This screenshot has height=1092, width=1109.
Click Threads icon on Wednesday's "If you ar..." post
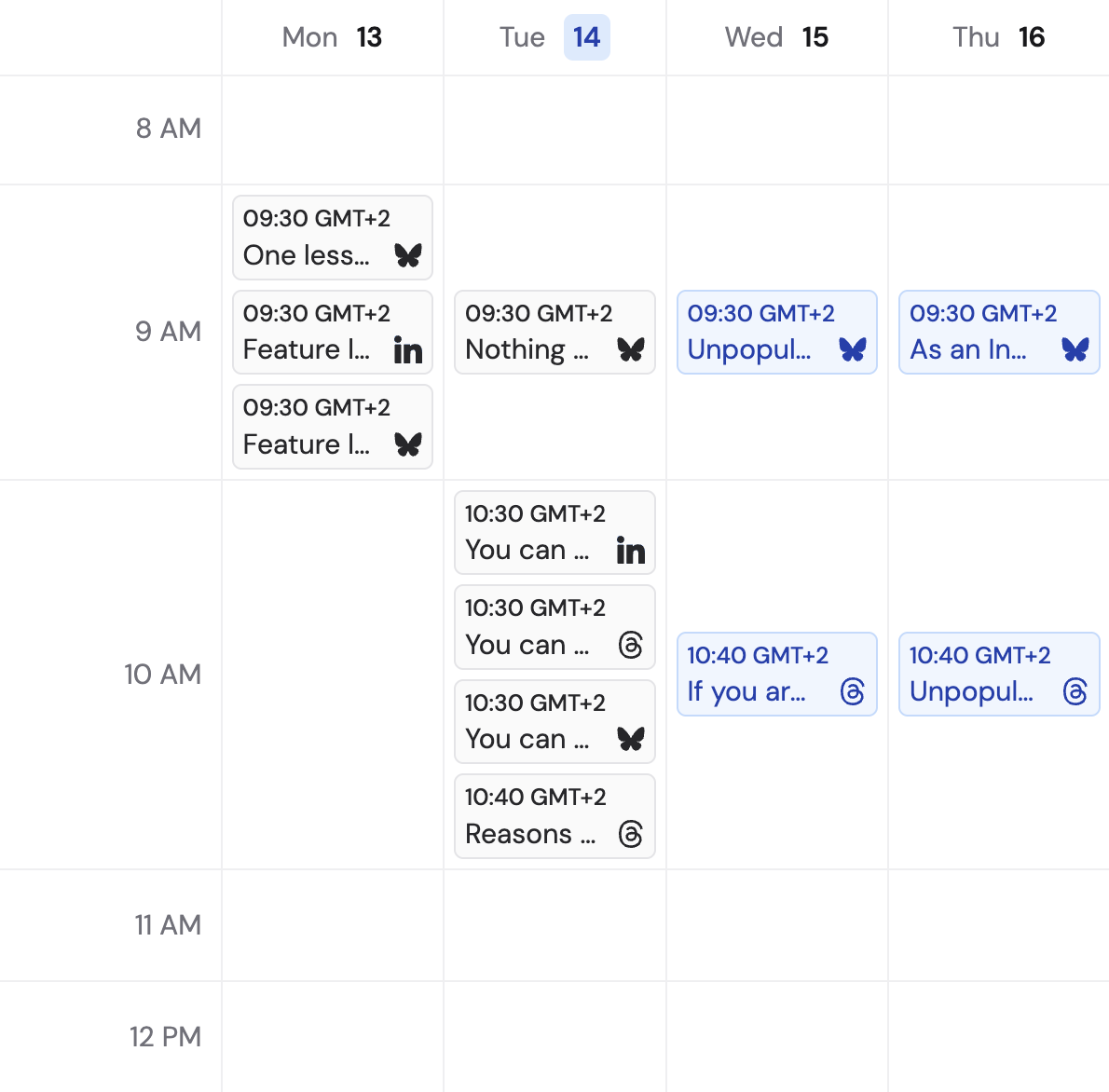(x=853, y=691)
